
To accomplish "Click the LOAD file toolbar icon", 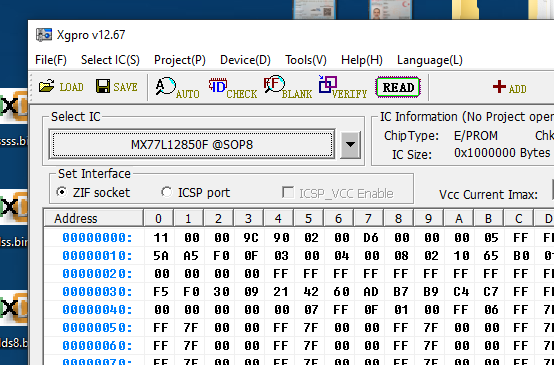I will (61, 86).
